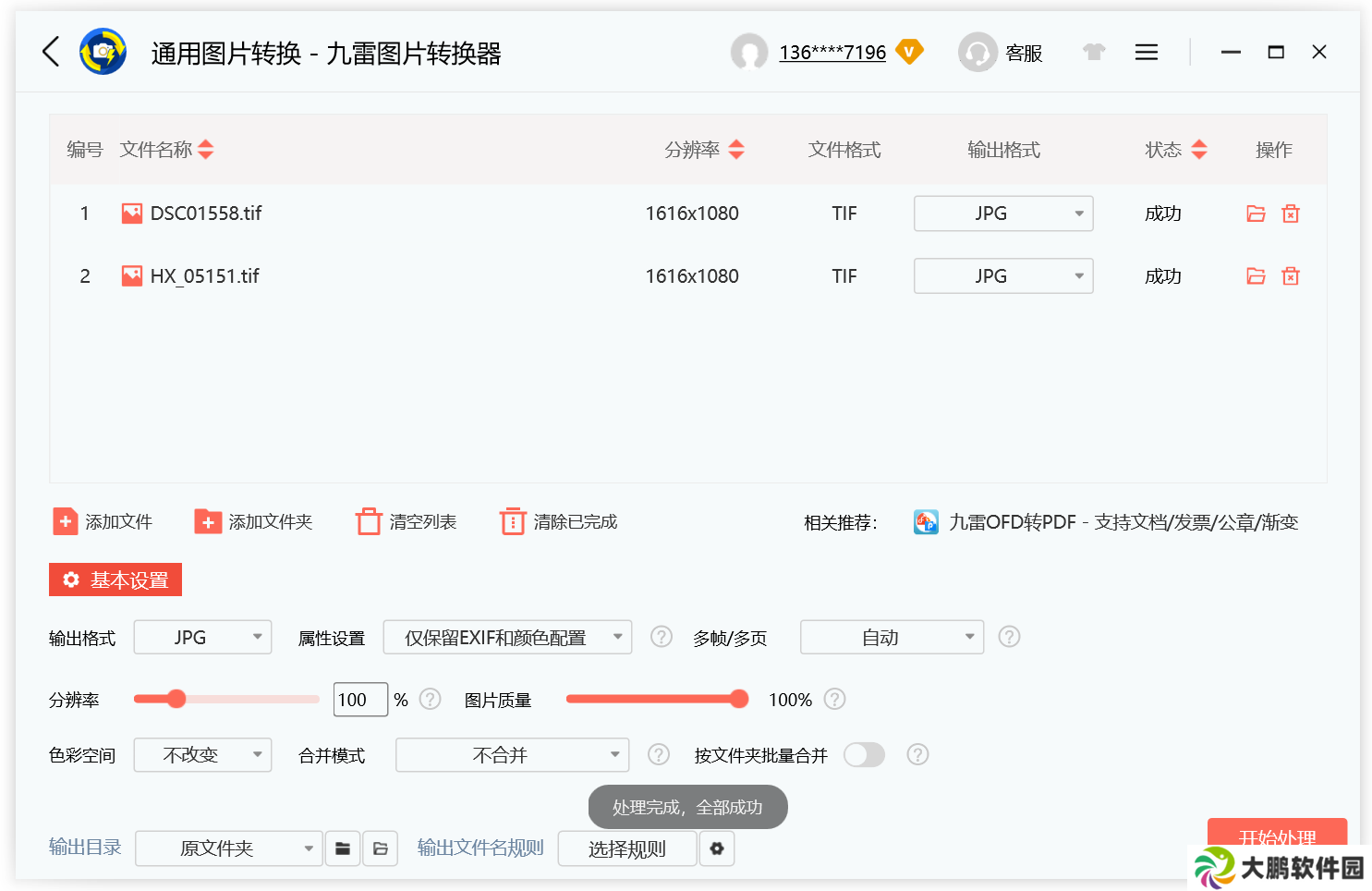Click add file button

[103, 522]
